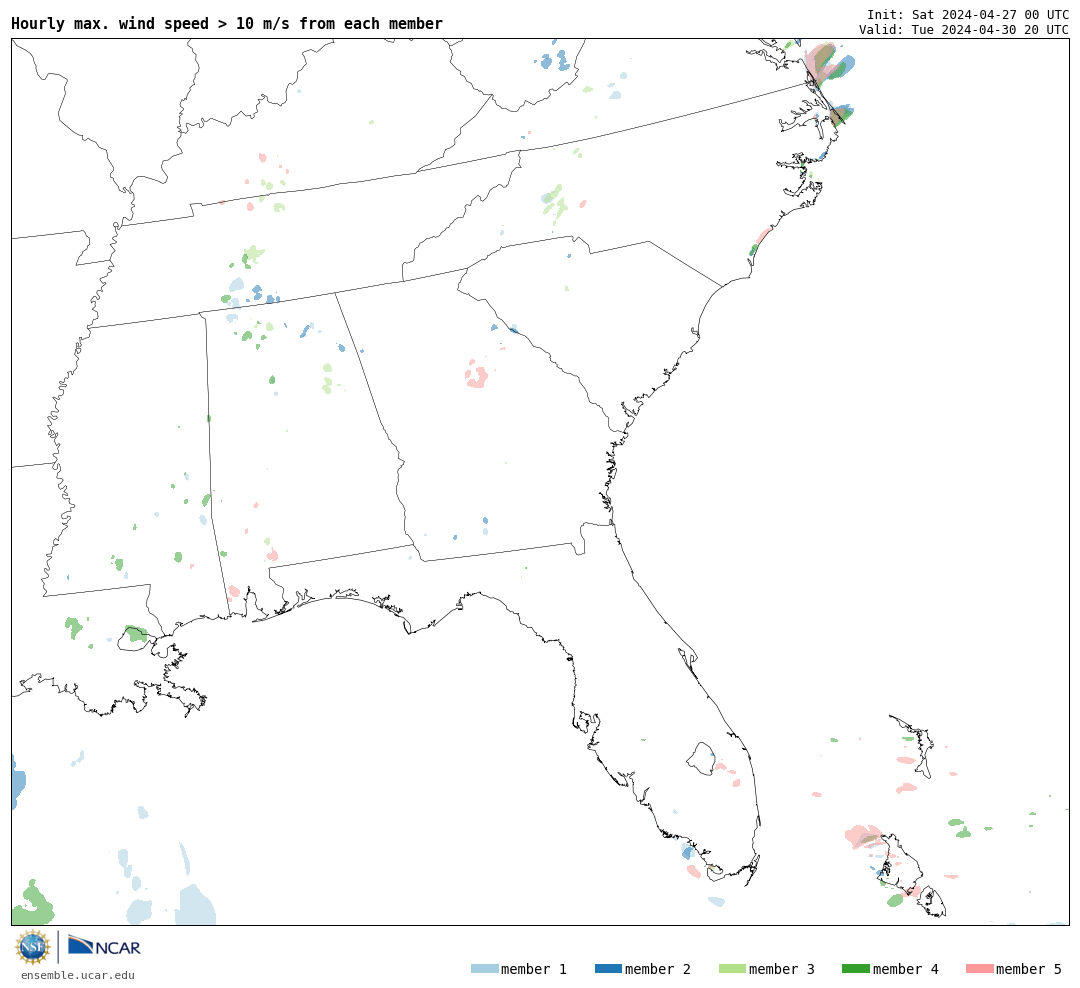Click the 'Hourly max. wind speed' title
The image size is (1080, 988).
pos(227,24)
